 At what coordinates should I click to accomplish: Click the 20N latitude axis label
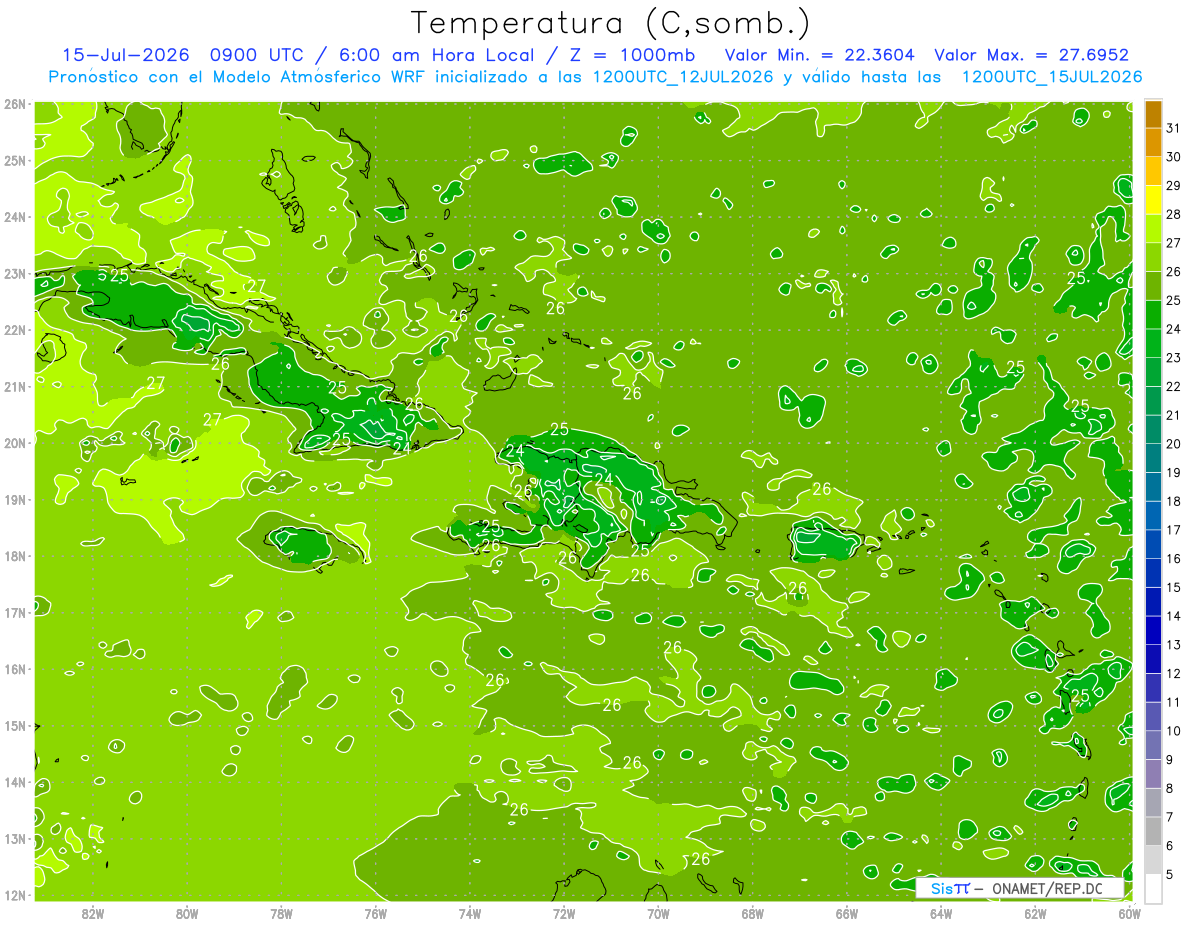[x=16, y=443]
